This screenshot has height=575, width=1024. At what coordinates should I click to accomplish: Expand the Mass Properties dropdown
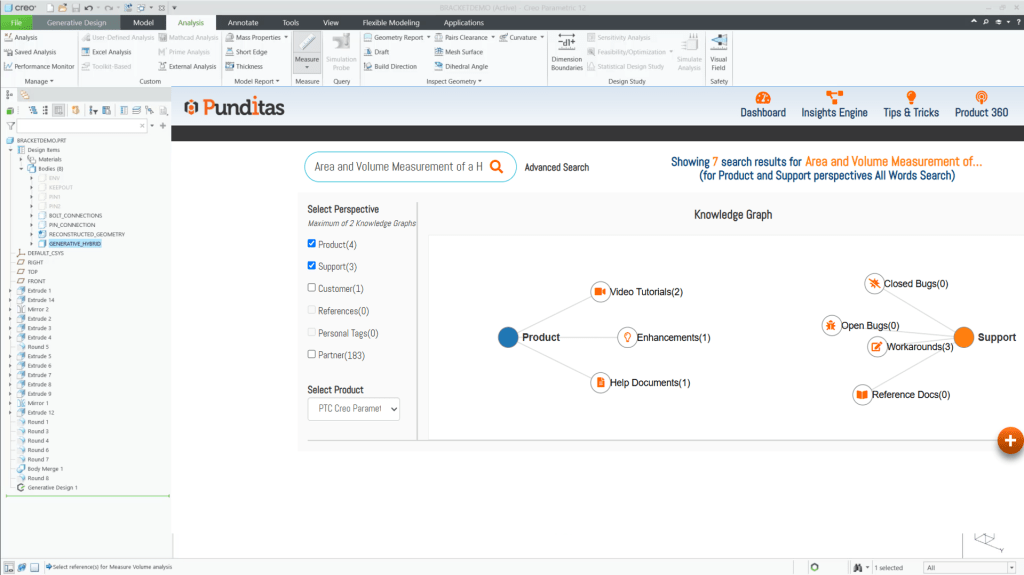click(x=286, y=37)
